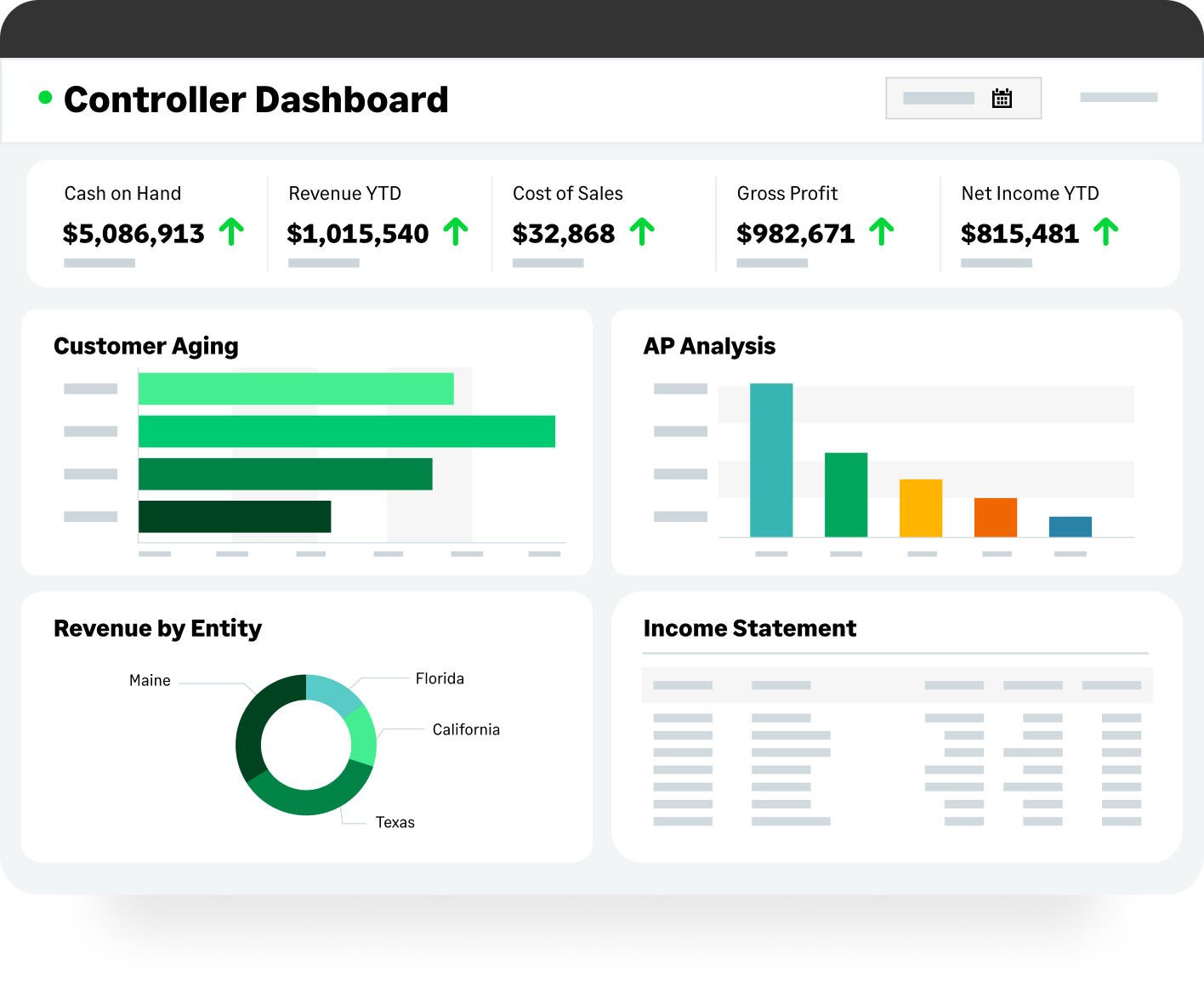Click the Revenue YTD green trend arrow
The image size is (1204, 998).
pyautogui.click(x=456, y=231)
